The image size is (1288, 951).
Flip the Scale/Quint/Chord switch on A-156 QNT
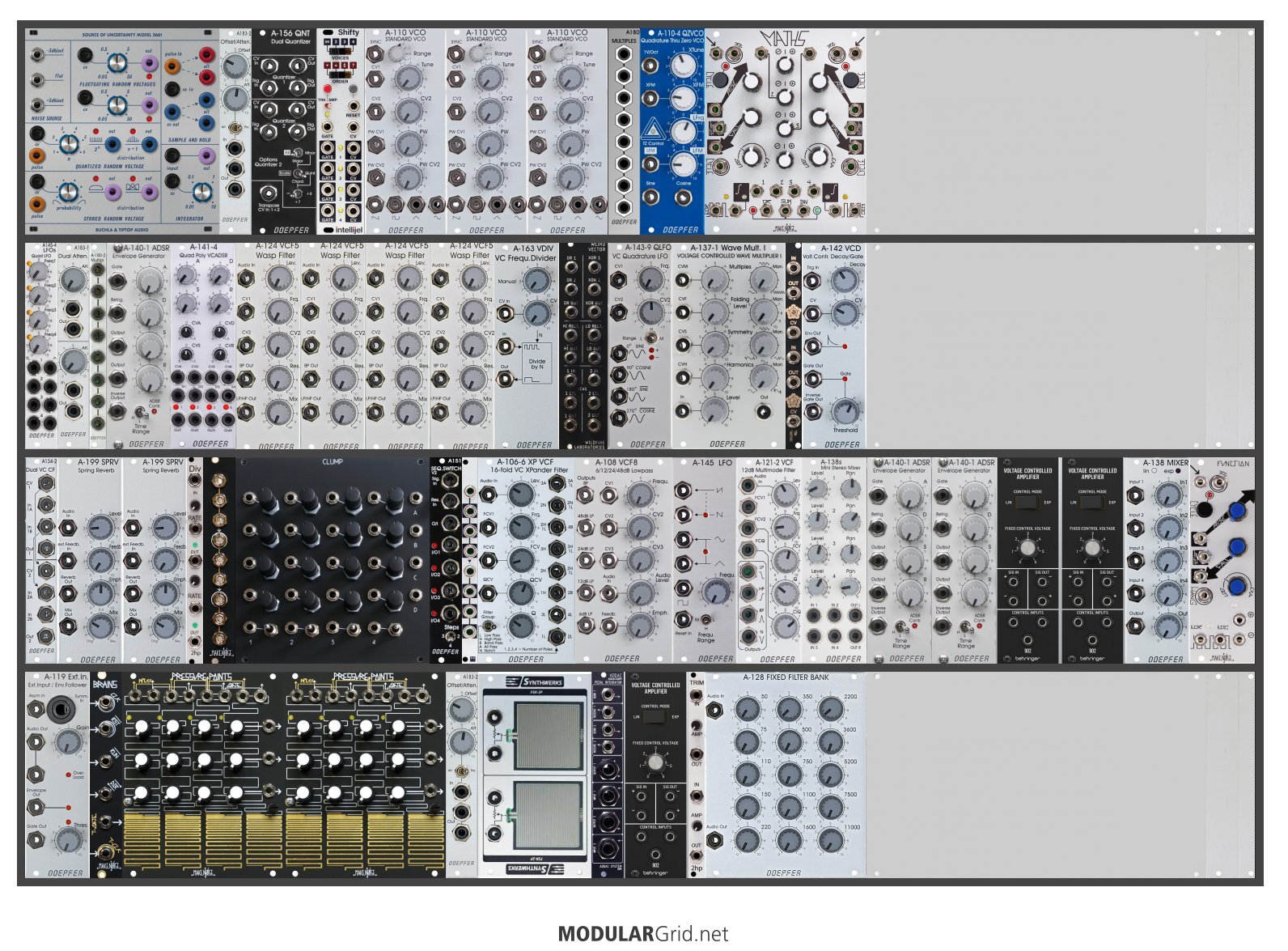click(x=297, y=174)
